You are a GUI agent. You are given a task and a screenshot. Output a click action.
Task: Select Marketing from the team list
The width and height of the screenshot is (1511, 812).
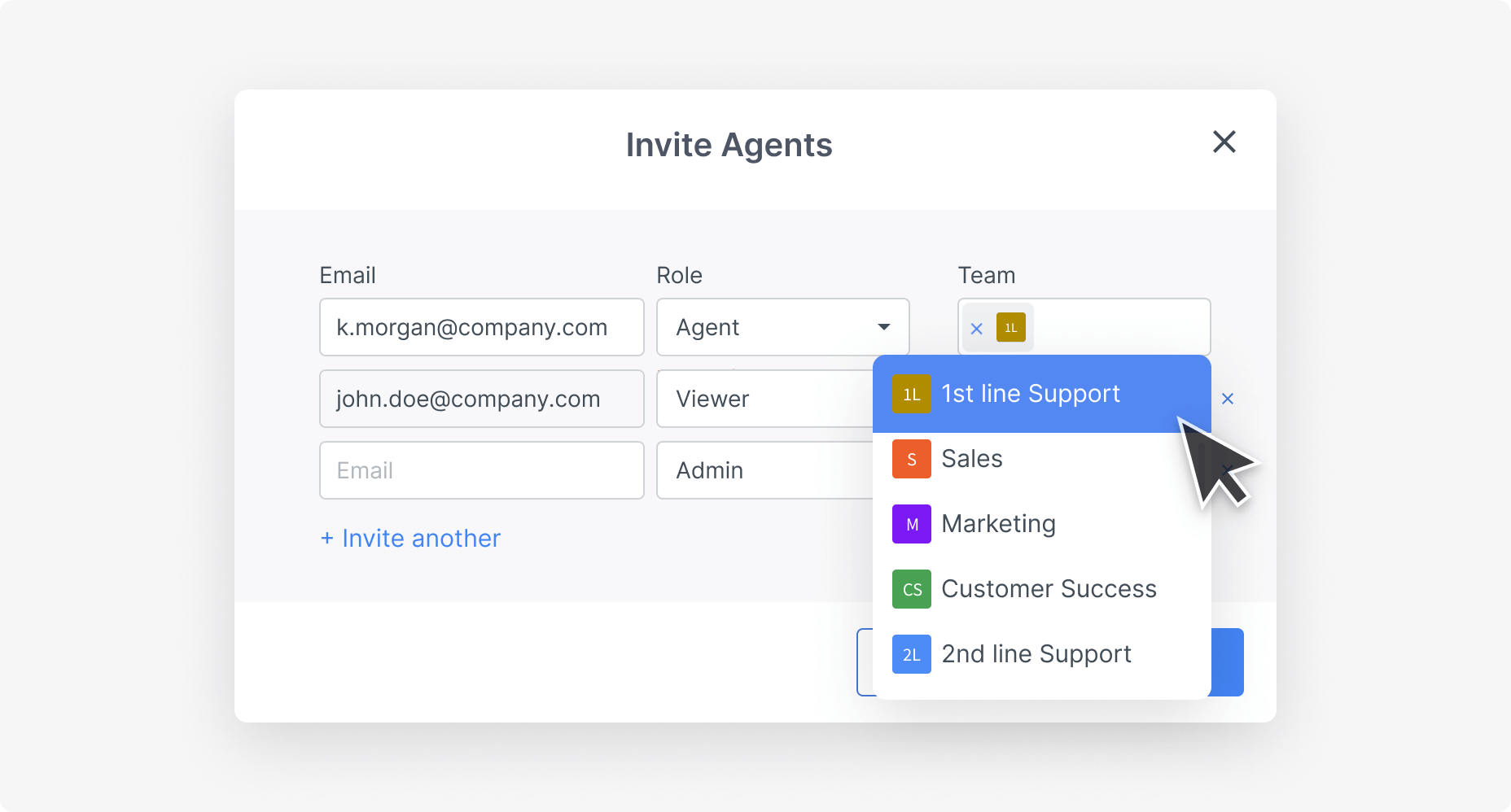[998, 524]
